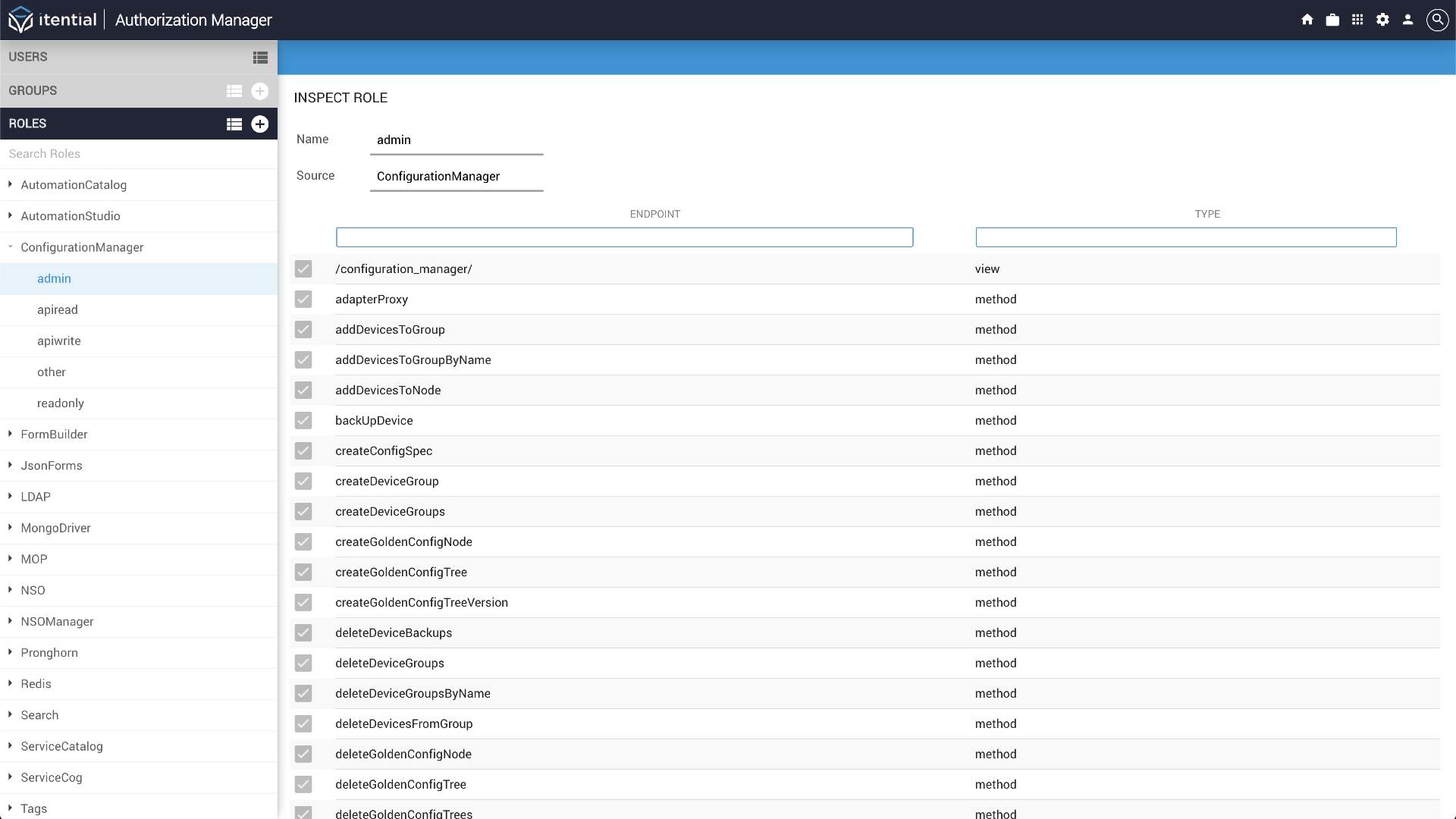Add a new group with plus icon
Image resolution: width=1456 pixels, height=819 pixels.
pyautogui.click(x=259, y=91)
